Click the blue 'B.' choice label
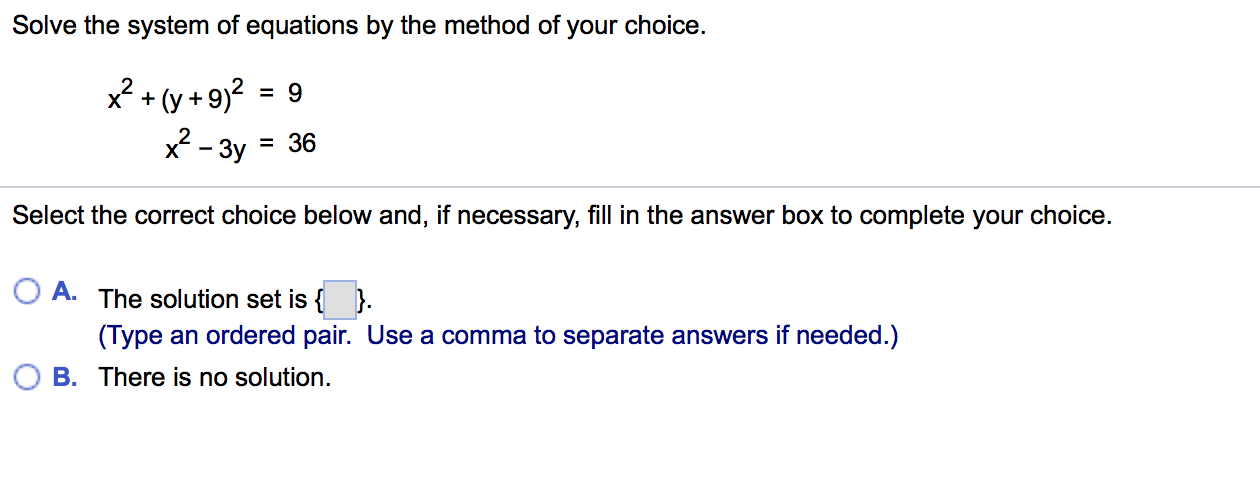Viewport: 1260px width, 486px height. pos(65,377)
